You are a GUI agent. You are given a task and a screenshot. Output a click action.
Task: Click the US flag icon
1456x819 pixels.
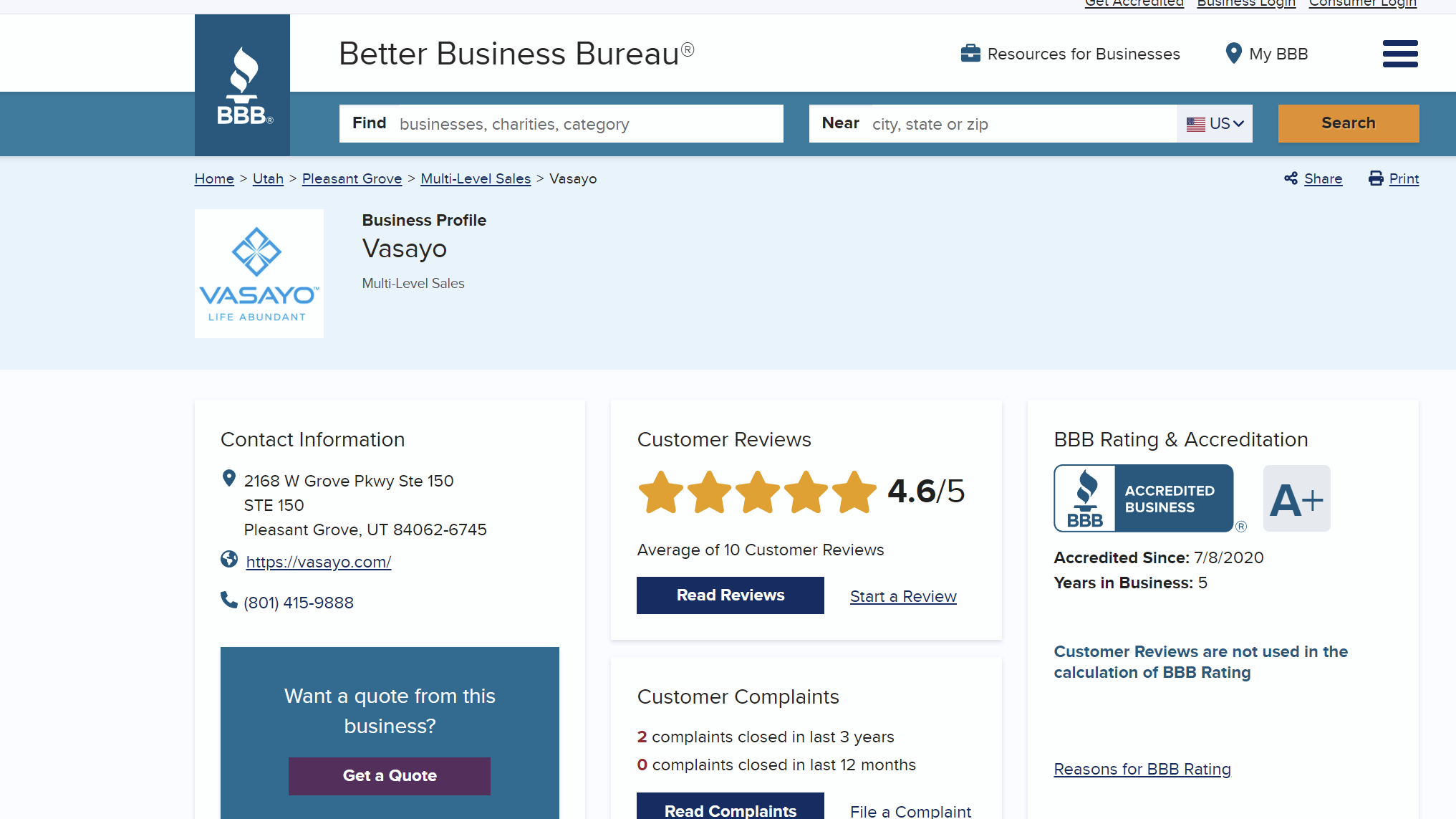tap(1195, 124)
